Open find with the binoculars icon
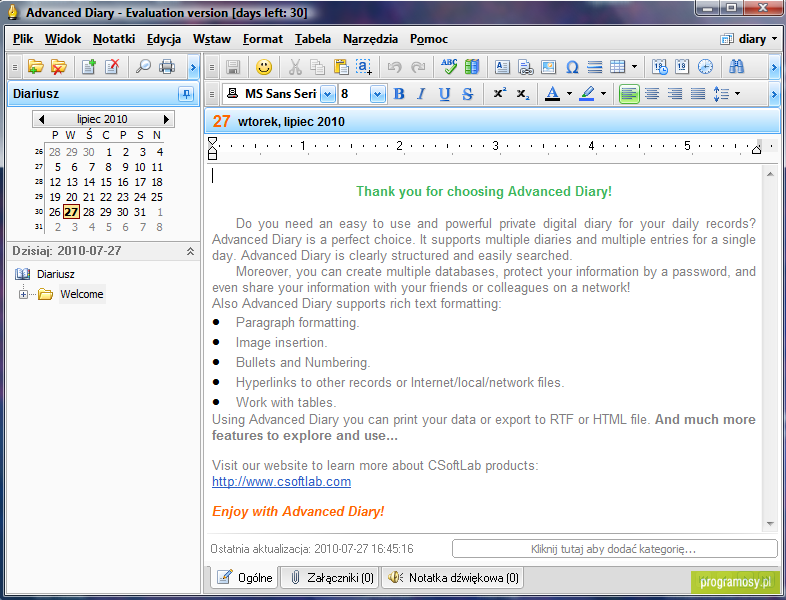 pos(736,67)
